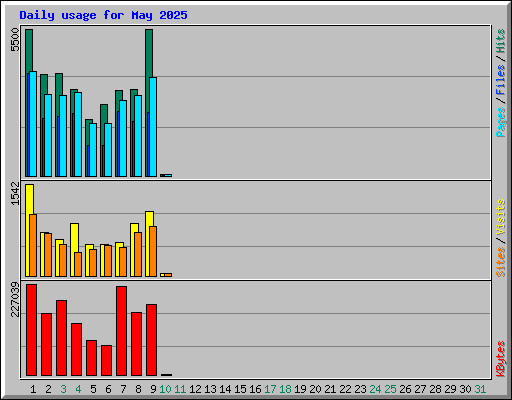This screenshot has height=400, width=512.
Task: Click the red KBytes bar for day 1
Action: 31,330
